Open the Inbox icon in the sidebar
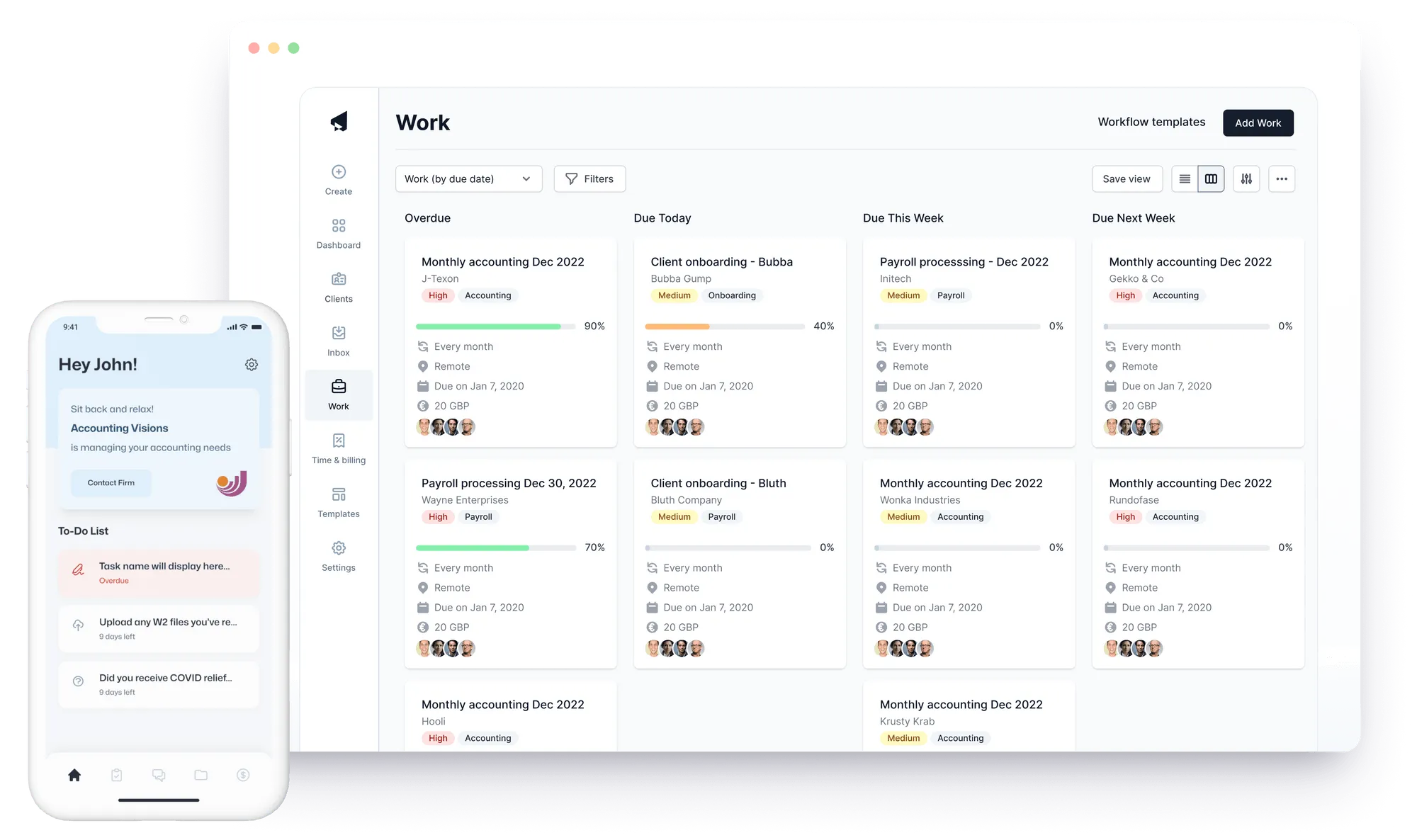1417x840 pixels. [338, 333]
